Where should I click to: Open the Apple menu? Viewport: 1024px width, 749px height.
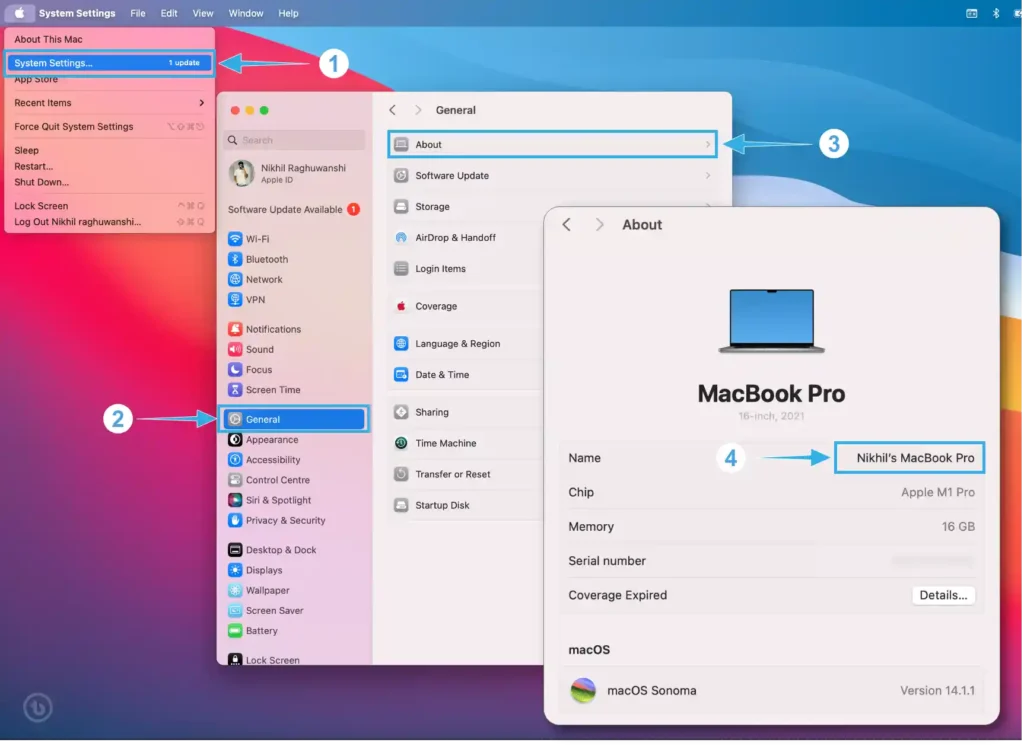tap(19, 13)
